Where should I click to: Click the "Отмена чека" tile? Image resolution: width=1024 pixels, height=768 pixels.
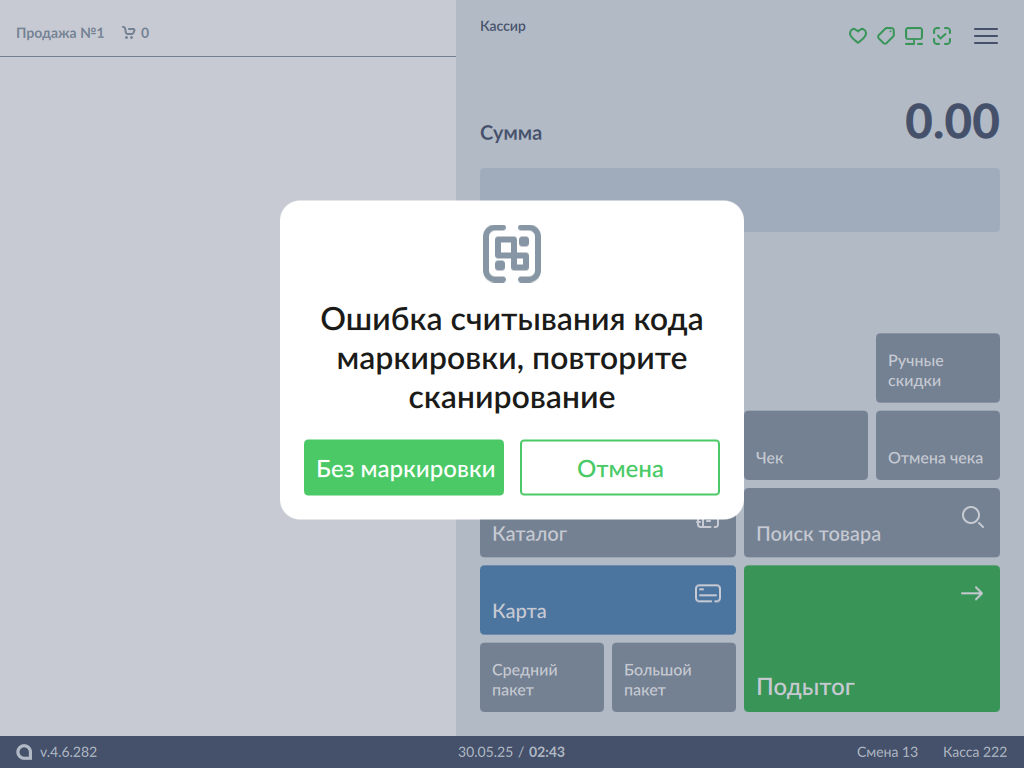(937, 446)
